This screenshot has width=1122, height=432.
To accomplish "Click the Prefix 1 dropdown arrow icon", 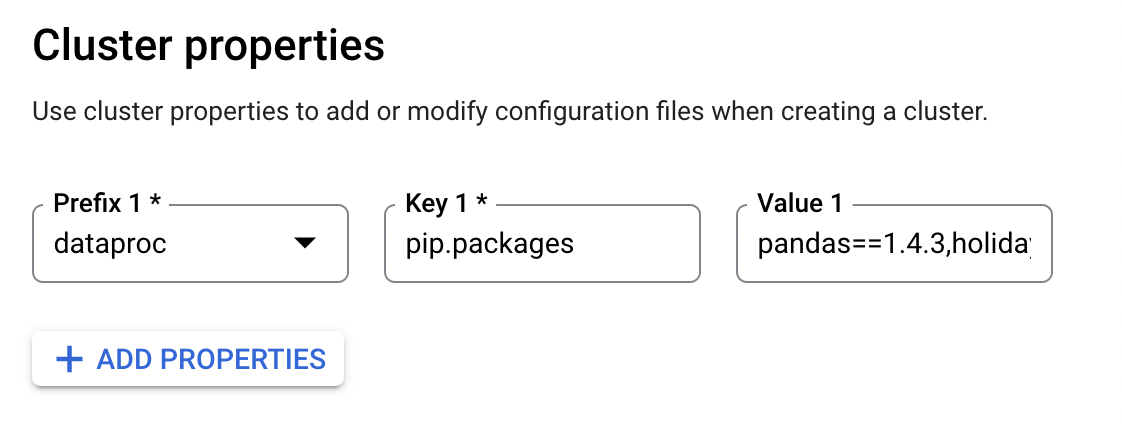I will coord(304,243).
